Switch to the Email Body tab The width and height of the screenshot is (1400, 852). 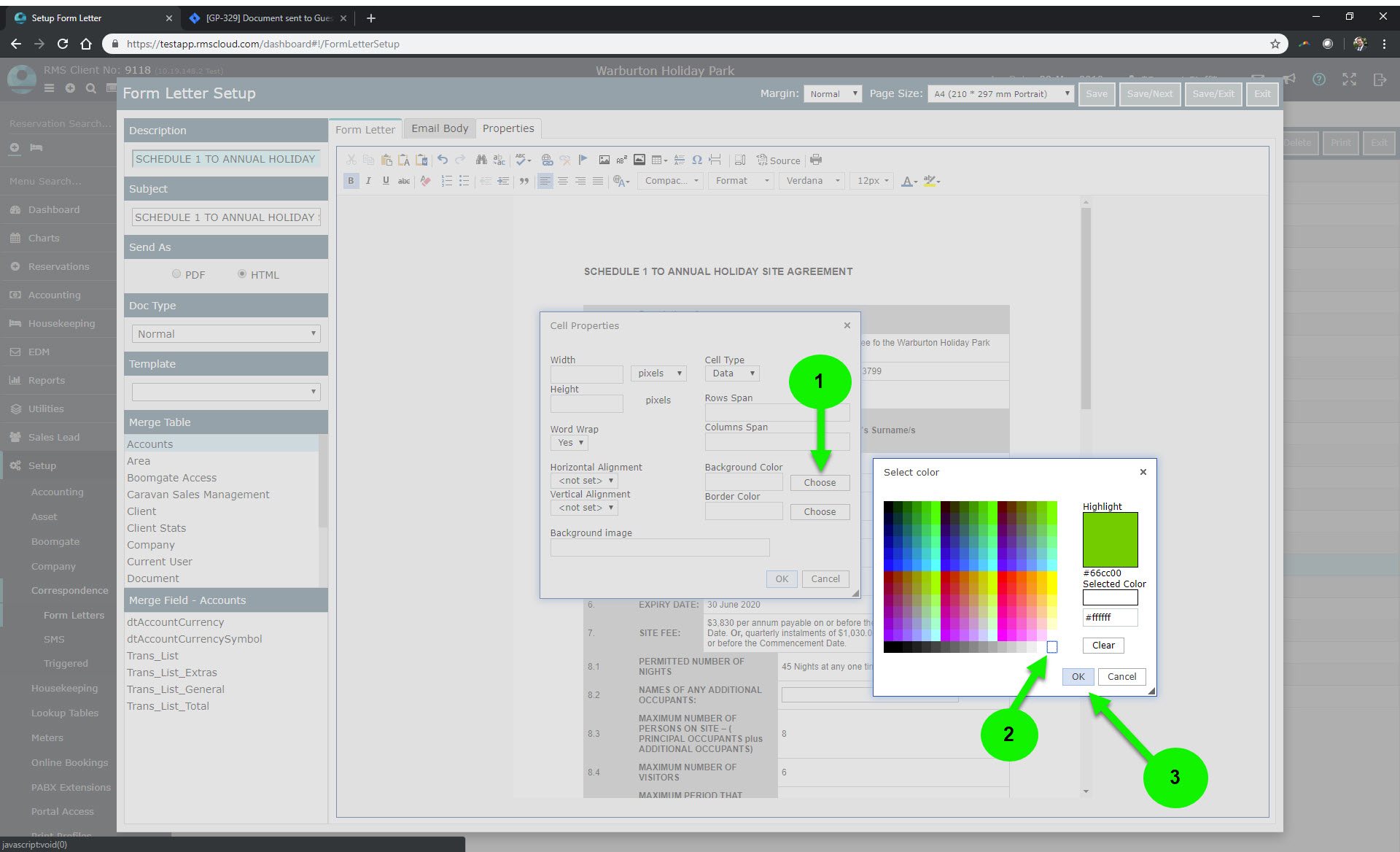point(440,128)
